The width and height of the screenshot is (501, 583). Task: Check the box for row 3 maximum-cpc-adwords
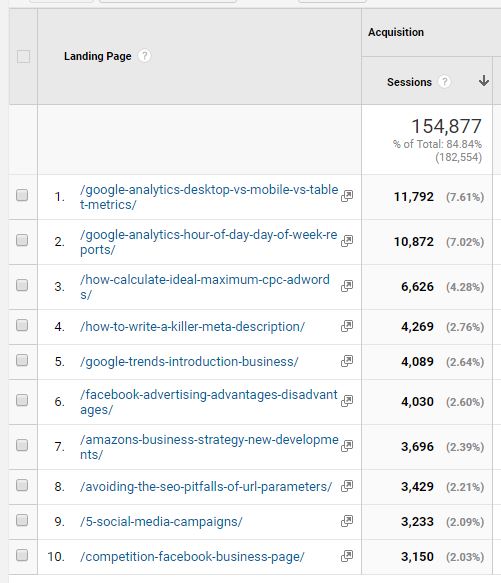[x=22, y=285]
